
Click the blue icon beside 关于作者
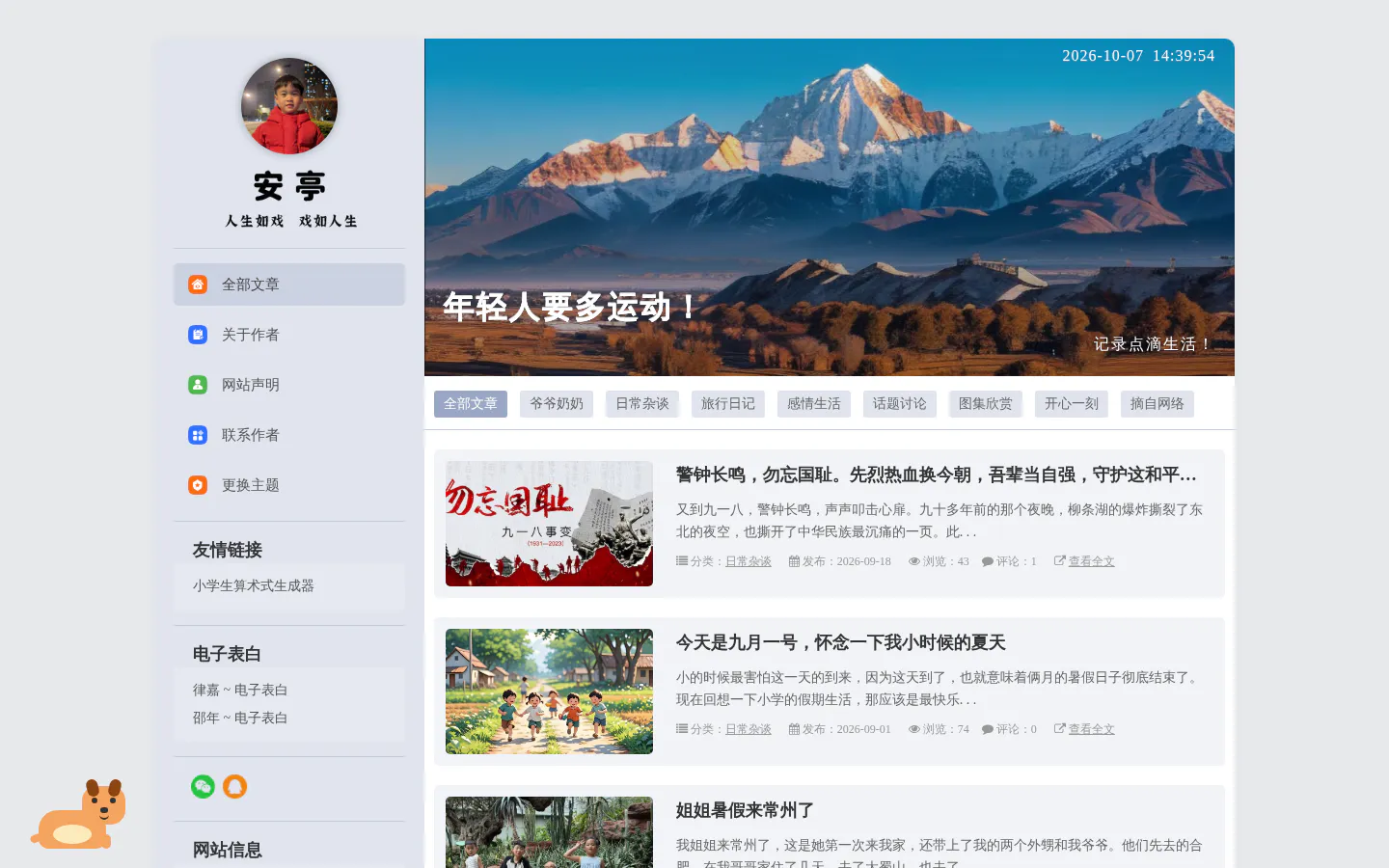(198, 335)
